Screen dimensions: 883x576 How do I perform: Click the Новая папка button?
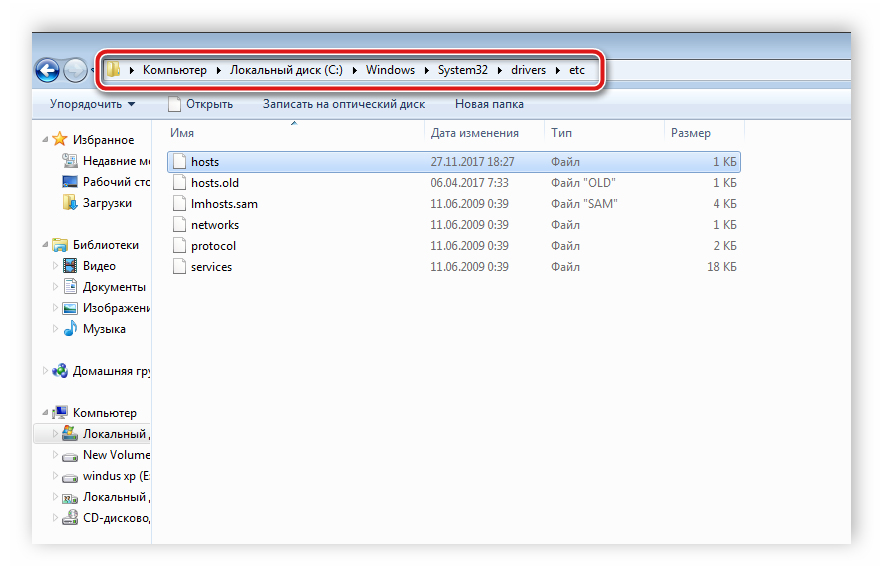[x=489, y=104]
